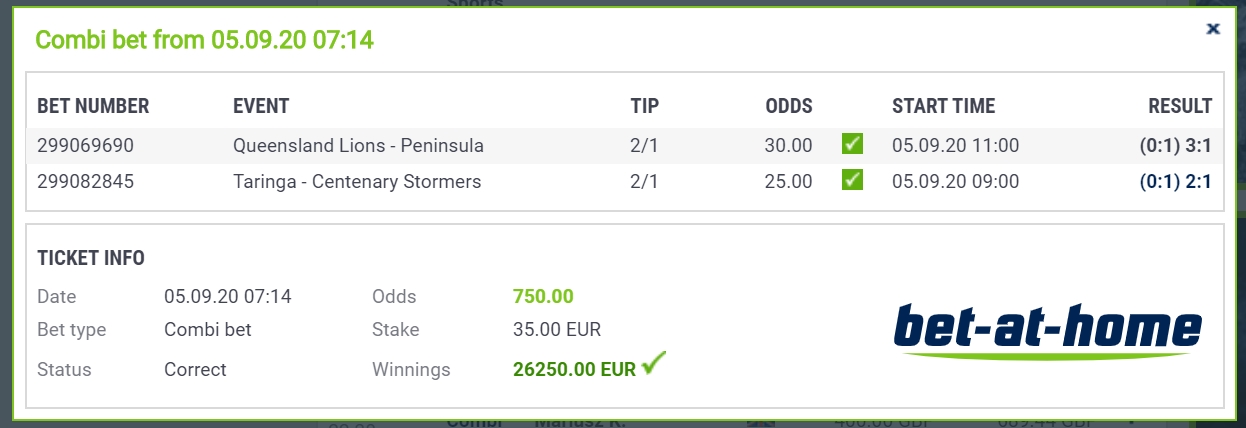This screenshot has width=1246, height=428.
Task: Click the TICKET INFO heading
Action: click(91, 258)
